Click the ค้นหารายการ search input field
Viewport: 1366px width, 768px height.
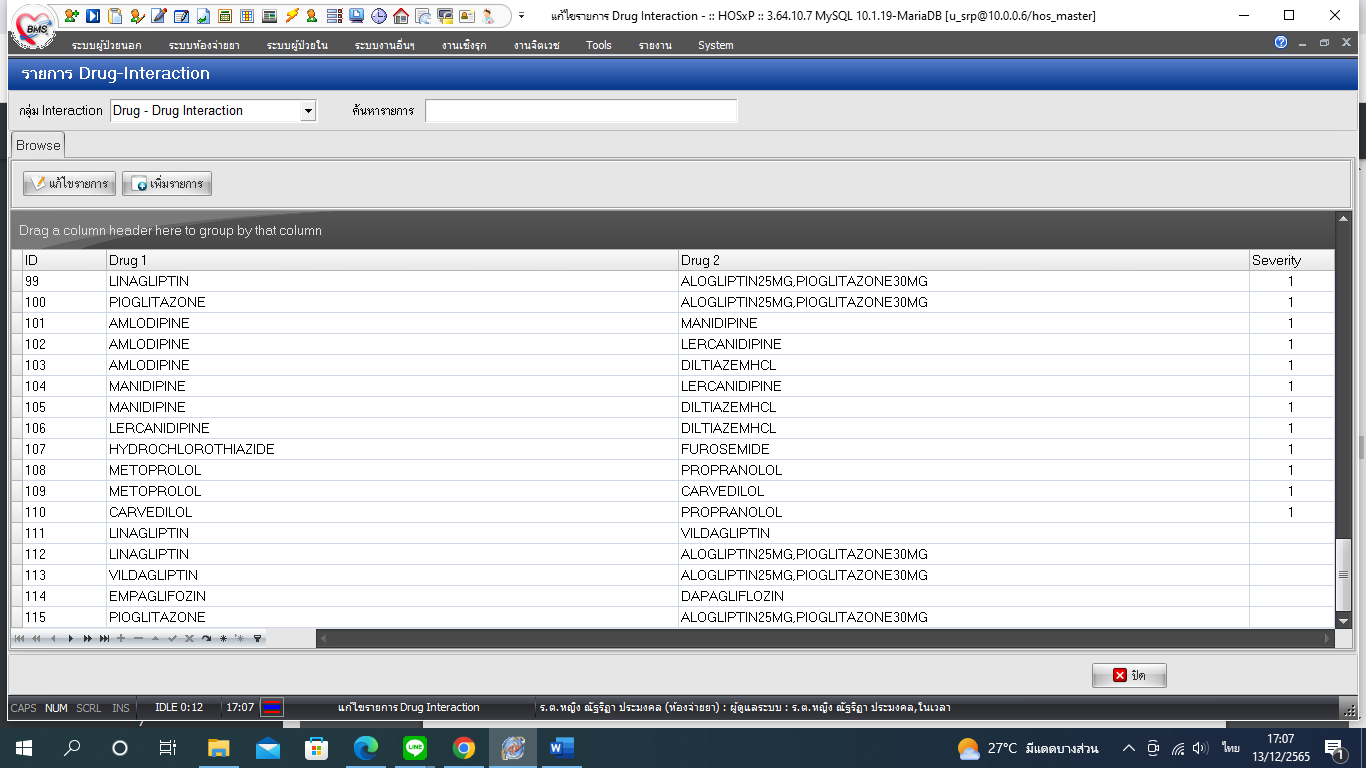click(581, 111)
